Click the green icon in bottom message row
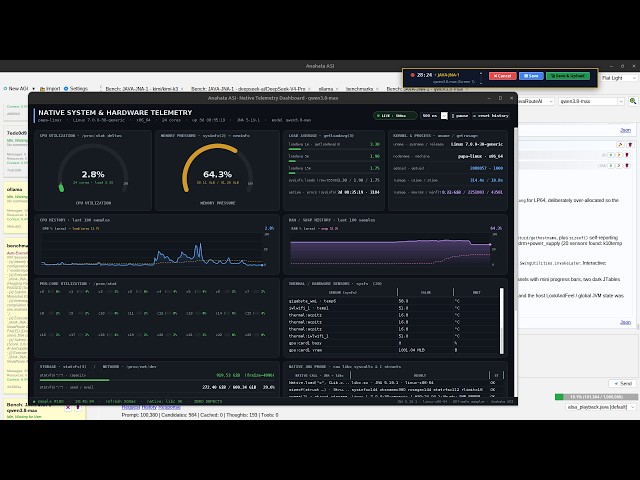Image resolution: width=640 pixels, height=480 pixels. pos(611,166)
